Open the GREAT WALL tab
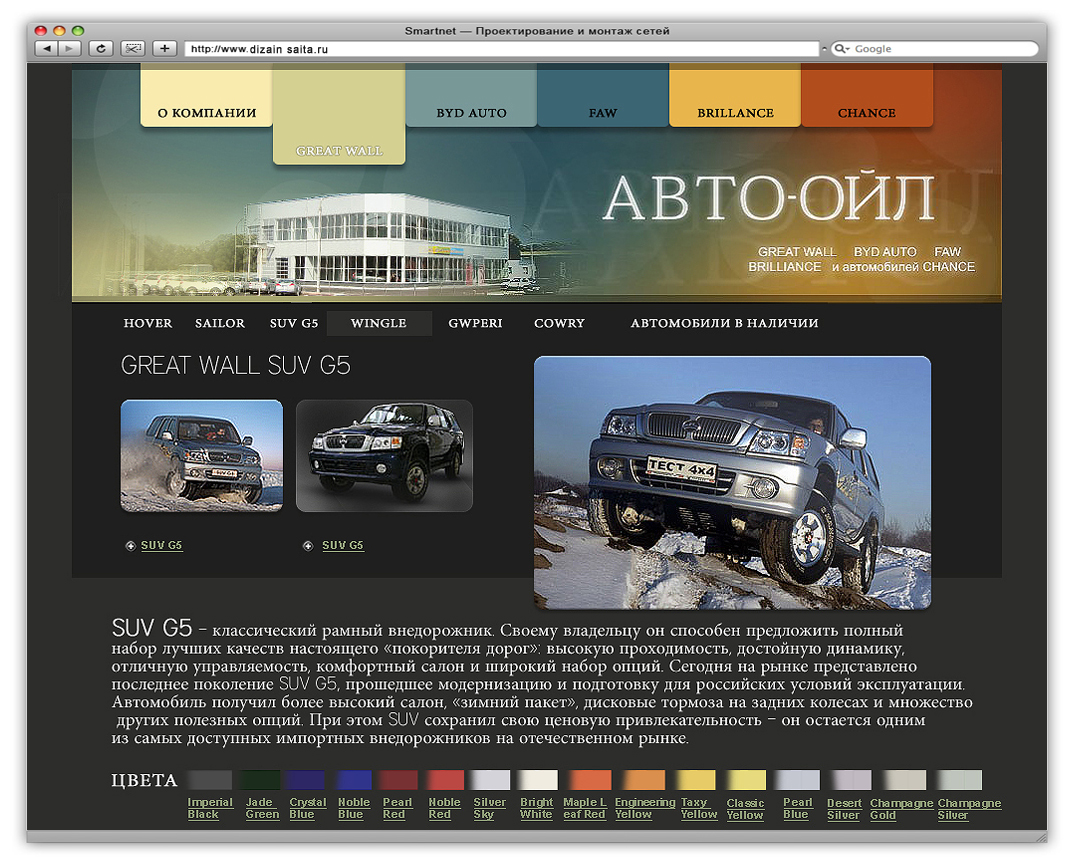 click(339, 114)
